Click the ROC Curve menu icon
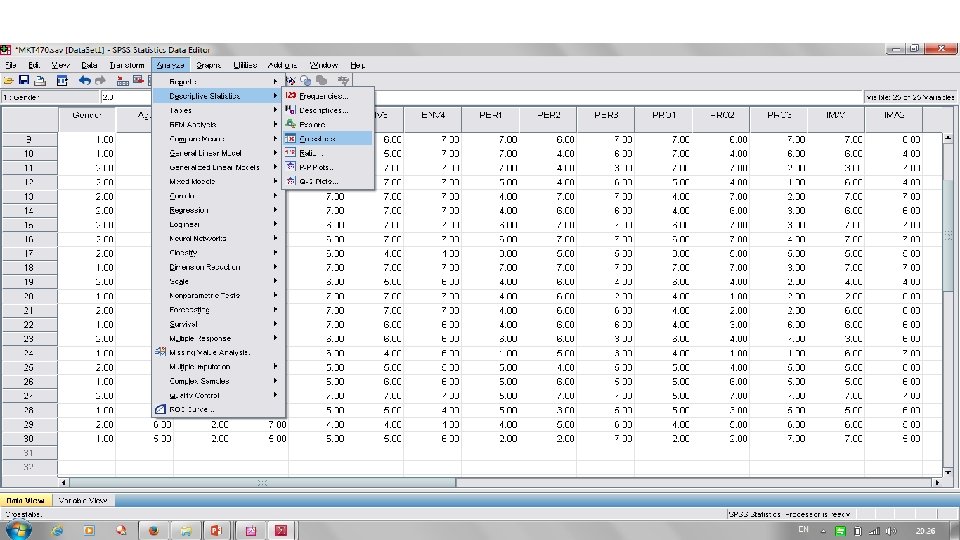This screenshot has width=960, height=540. coord(160,409)
